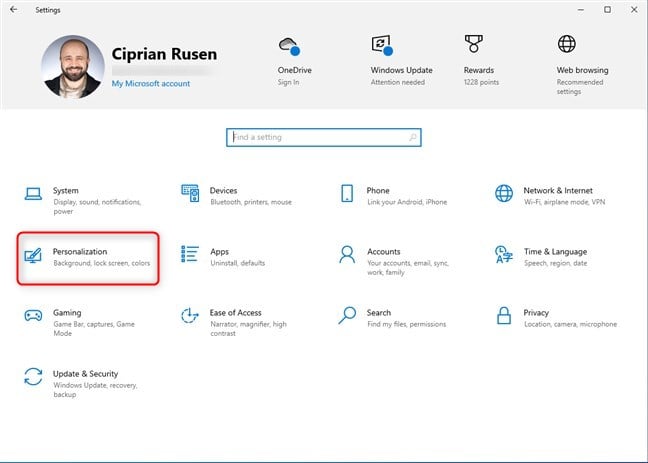Open Apps title

(x=219, y=252)
